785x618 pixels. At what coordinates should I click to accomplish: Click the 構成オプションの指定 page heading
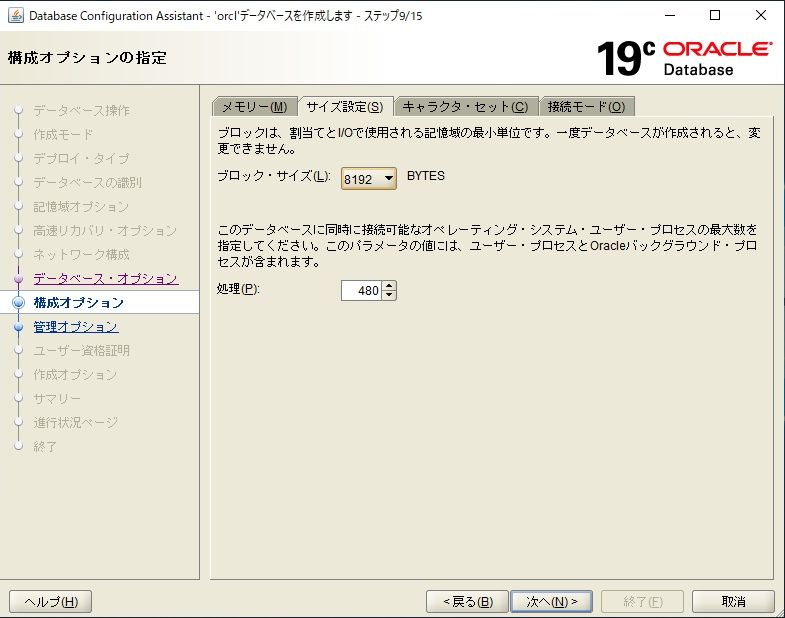[x=87, y=58]
